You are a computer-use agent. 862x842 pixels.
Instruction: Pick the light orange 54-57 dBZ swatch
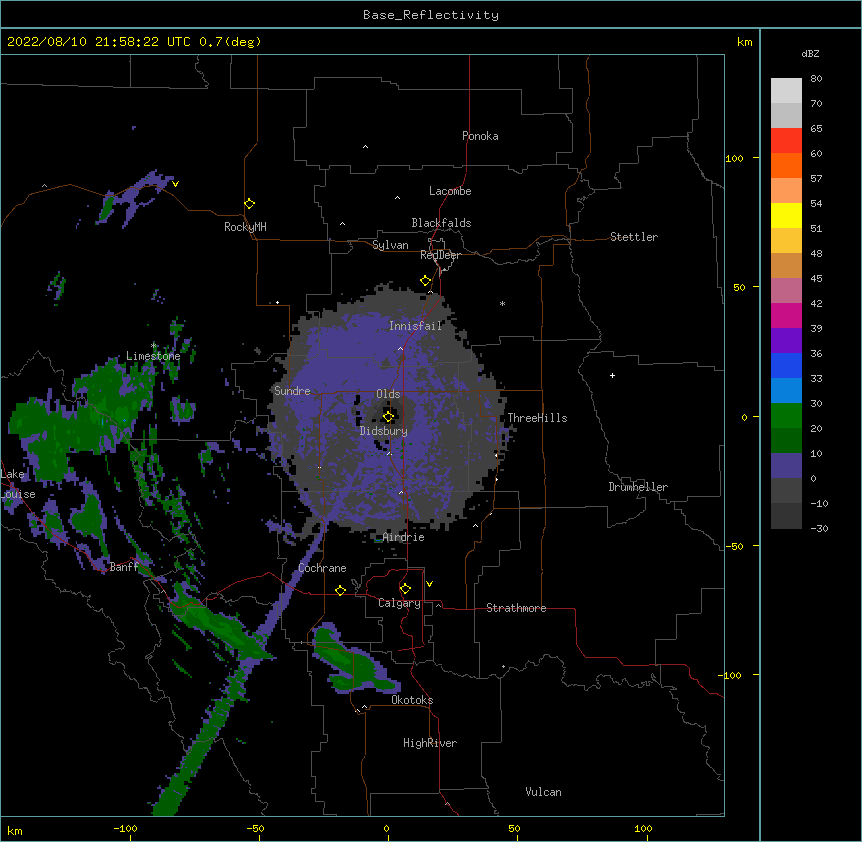[x=786, y=191]
